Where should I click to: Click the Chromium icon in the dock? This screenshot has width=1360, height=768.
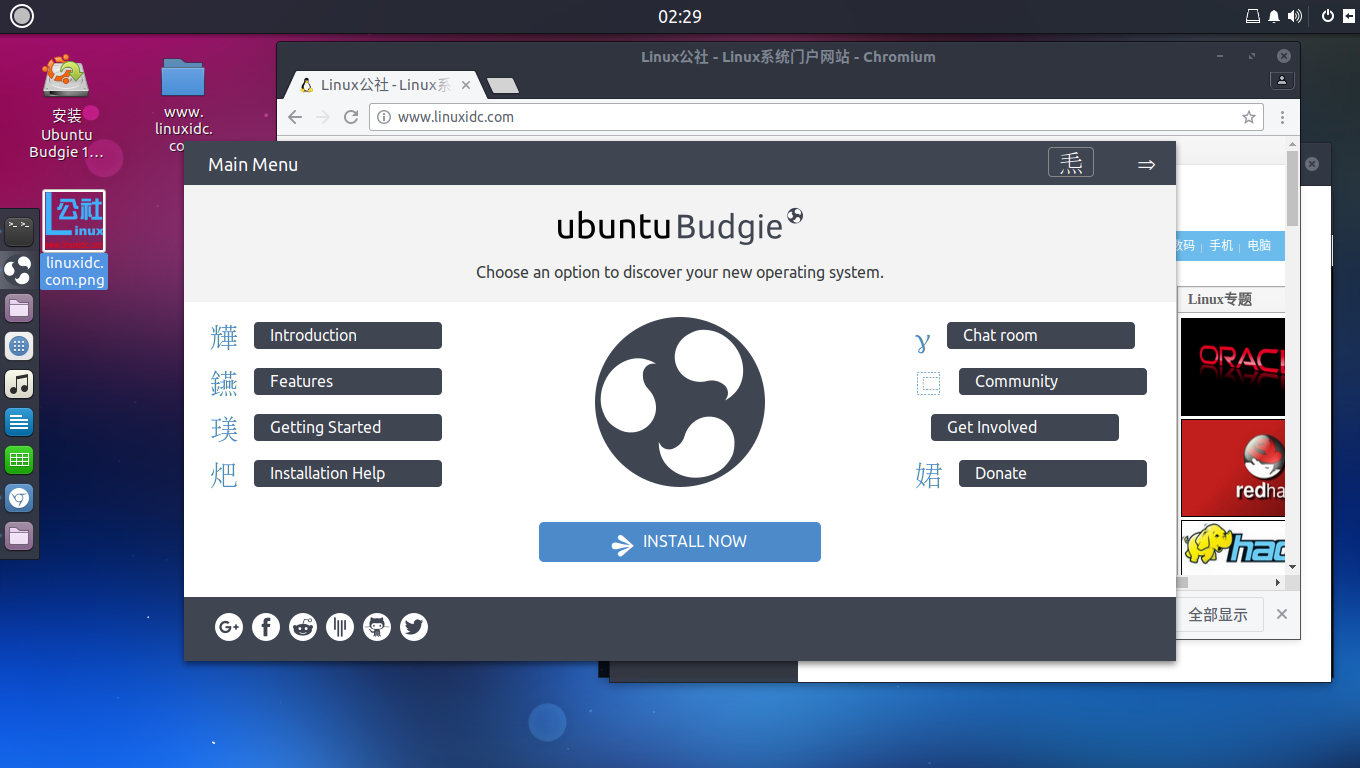[x=19, y=497]
